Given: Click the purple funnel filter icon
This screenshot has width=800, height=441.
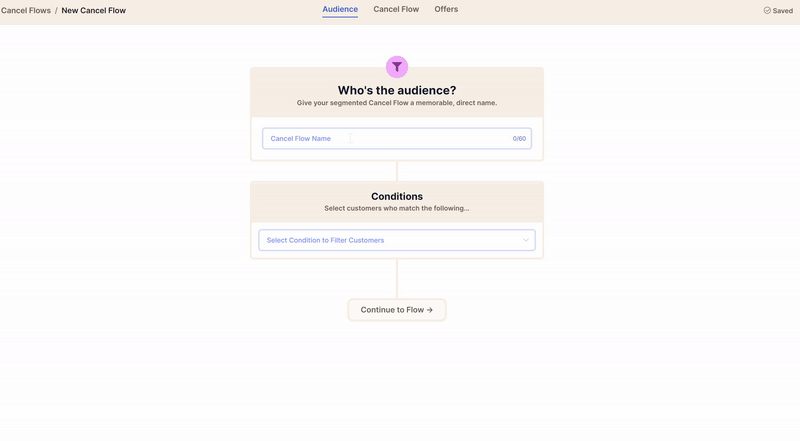Looking at the screenshot, I should click(397, 67).
